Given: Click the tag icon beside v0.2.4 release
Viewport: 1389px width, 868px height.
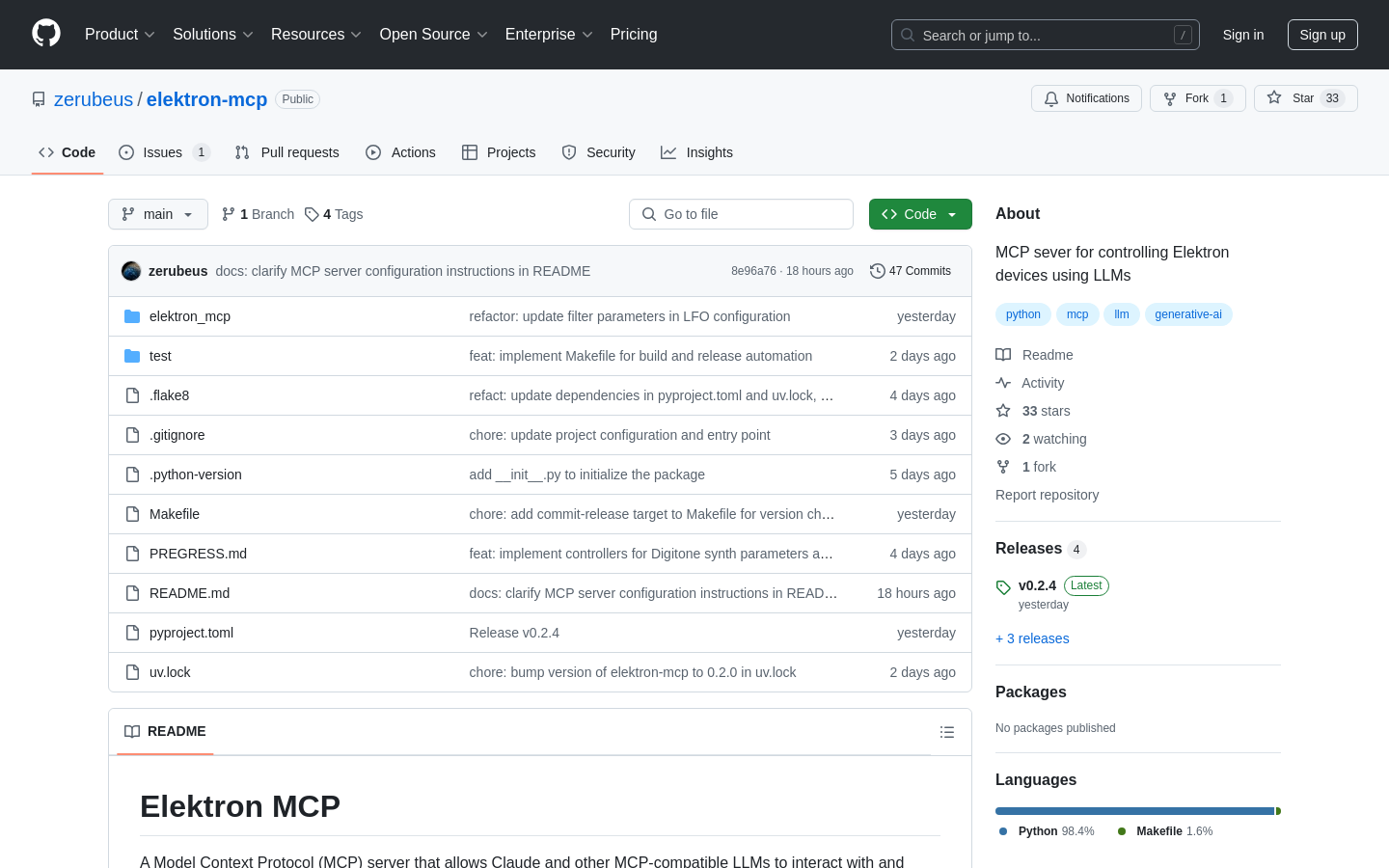Looking at the screenshot, I should [x=1003, y=587].
